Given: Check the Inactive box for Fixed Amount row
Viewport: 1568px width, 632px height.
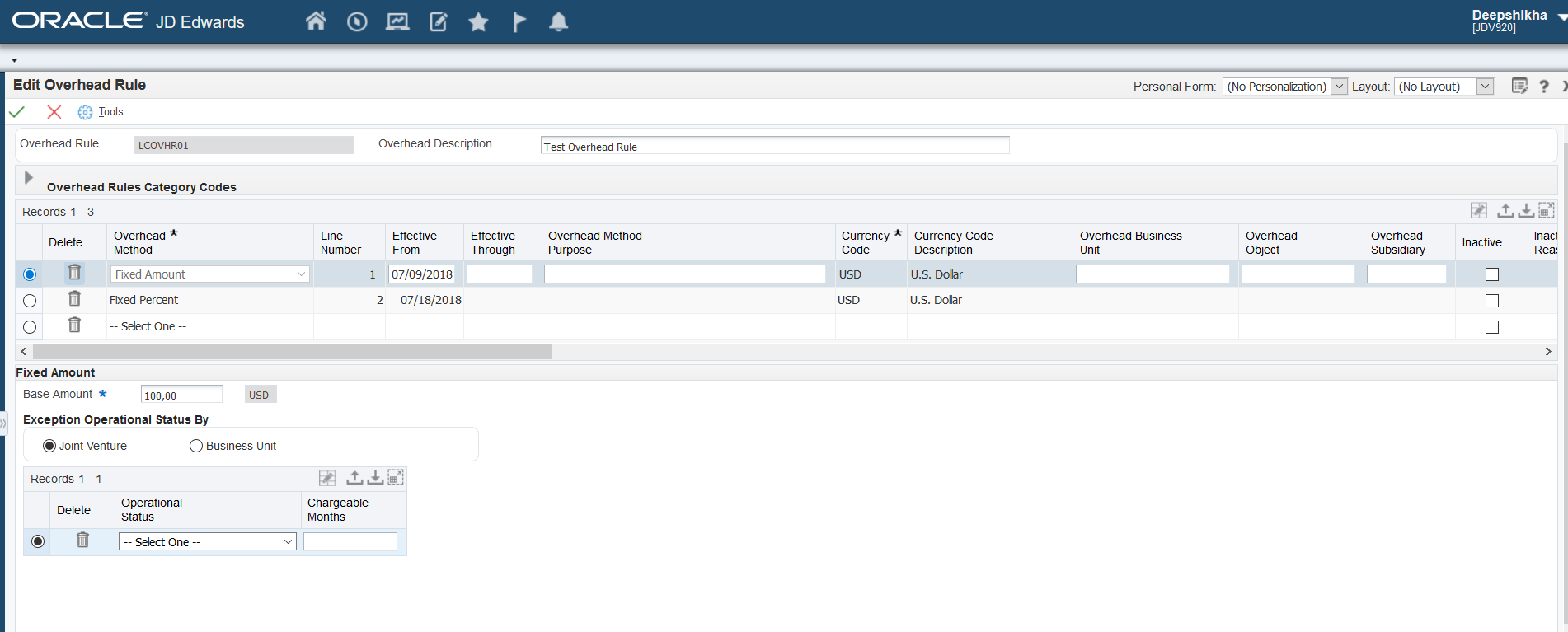Looking at the screenshot, I should (1491, 274).
